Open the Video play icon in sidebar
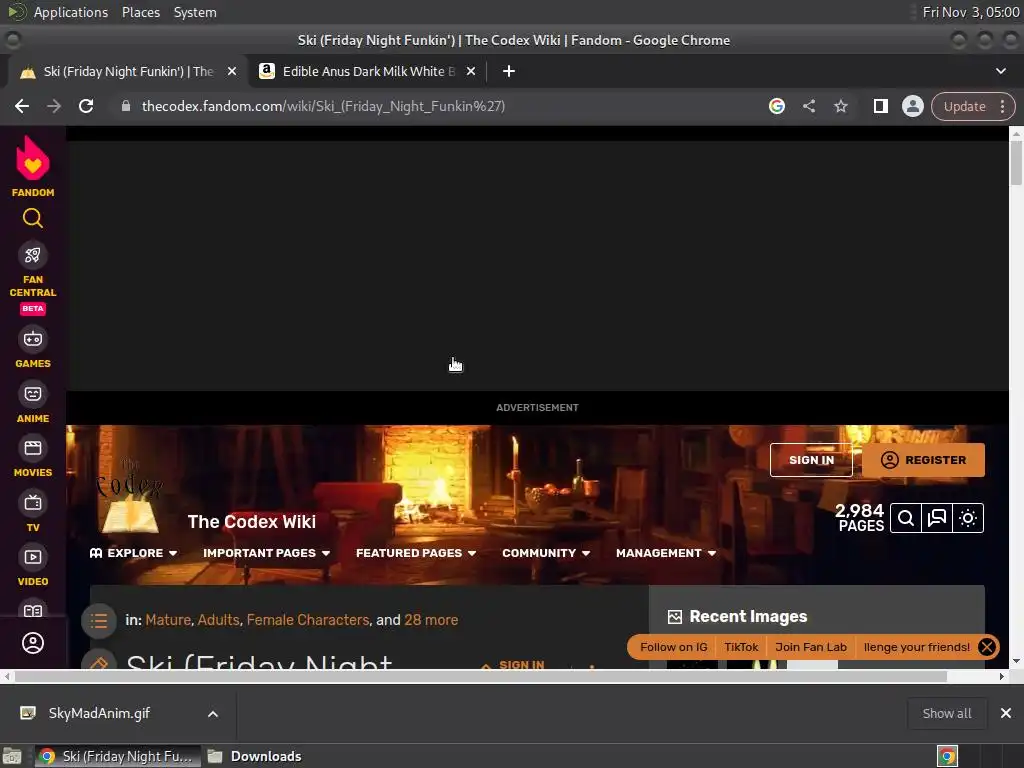Viewport: 1024px width, 768px height. [33, 557]
